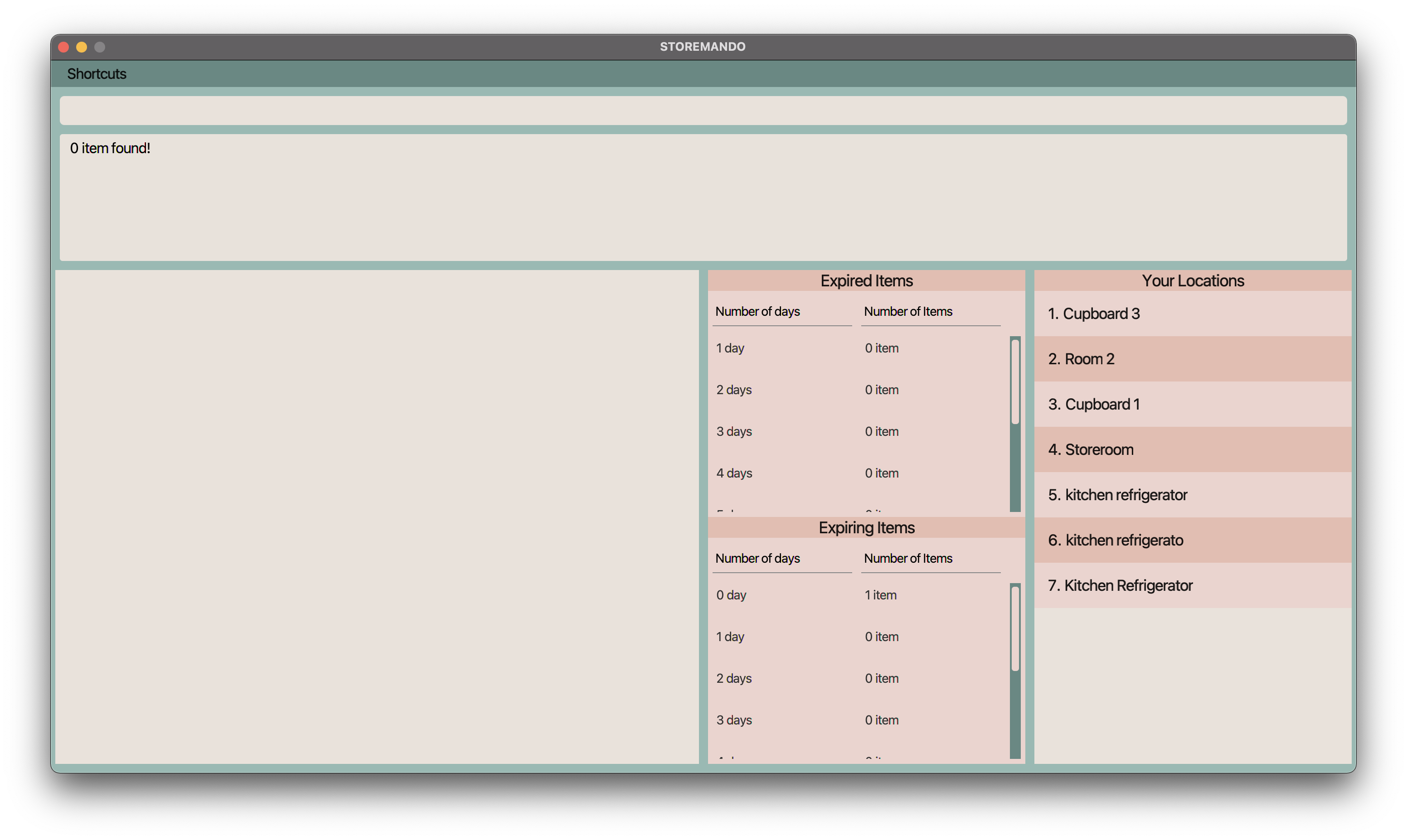Click the Expired Items scrollbar thumb
The width and height of the screenshot is (1407, 840).
click(1015, 381)
